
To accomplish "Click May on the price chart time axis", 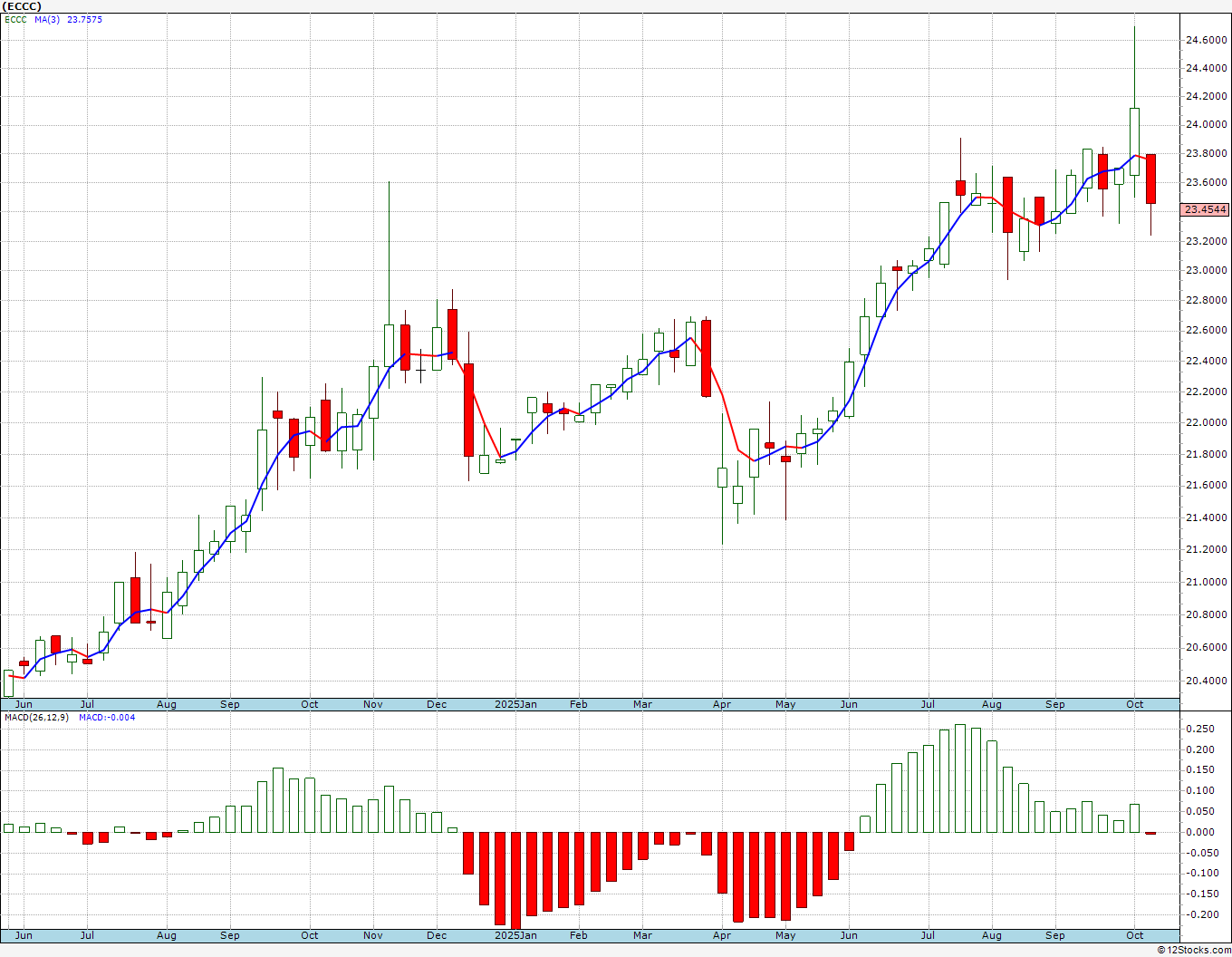I will coord(785,704).
